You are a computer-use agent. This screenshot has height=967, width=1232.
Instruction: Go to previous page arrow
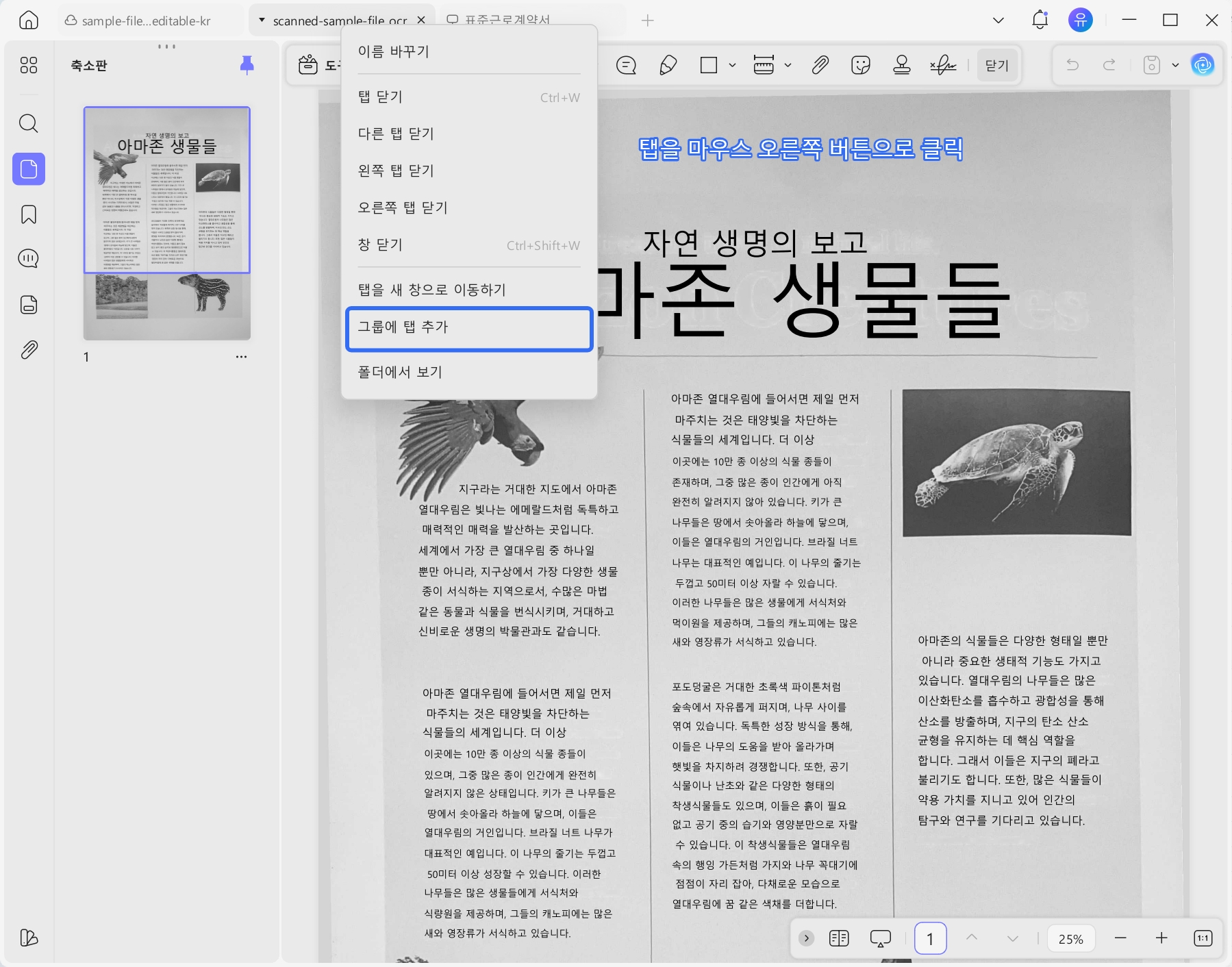pyautogui.click(x=972, y=938)
